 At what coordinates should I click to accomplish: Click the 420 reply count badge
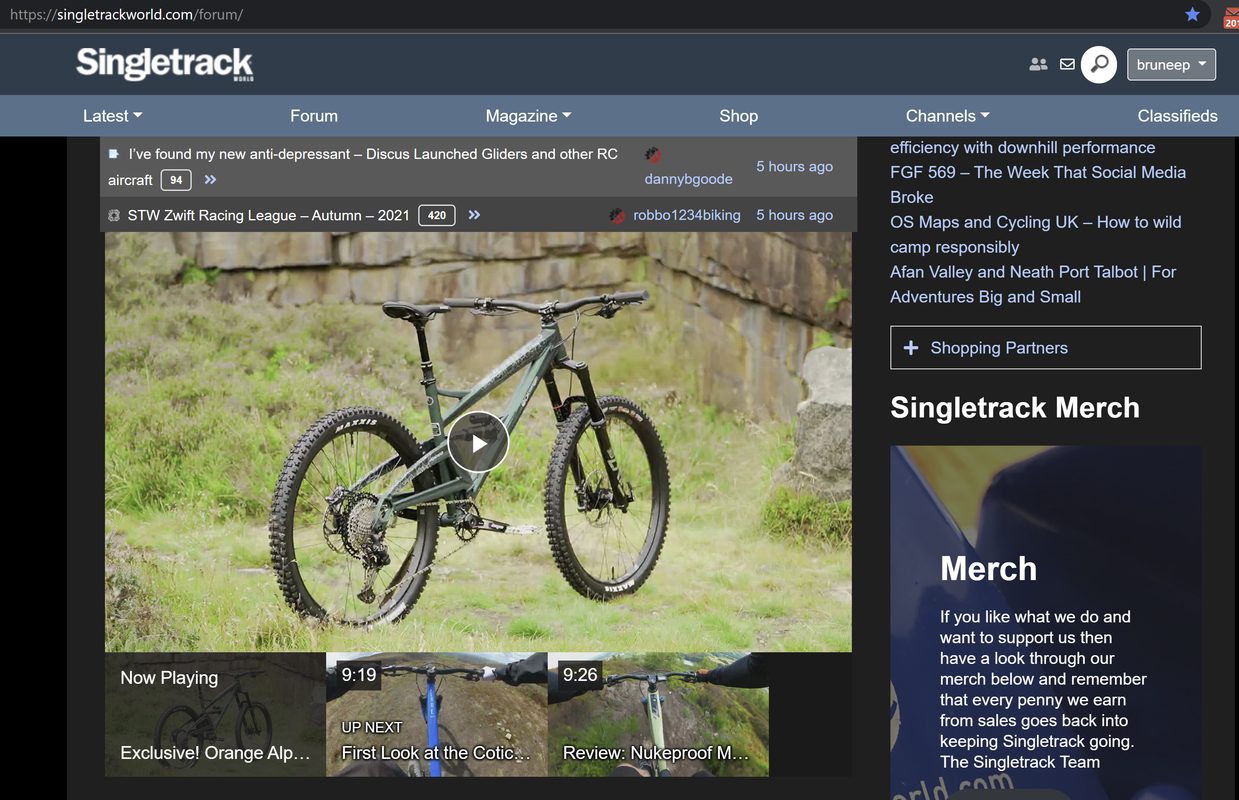point(437,215)
